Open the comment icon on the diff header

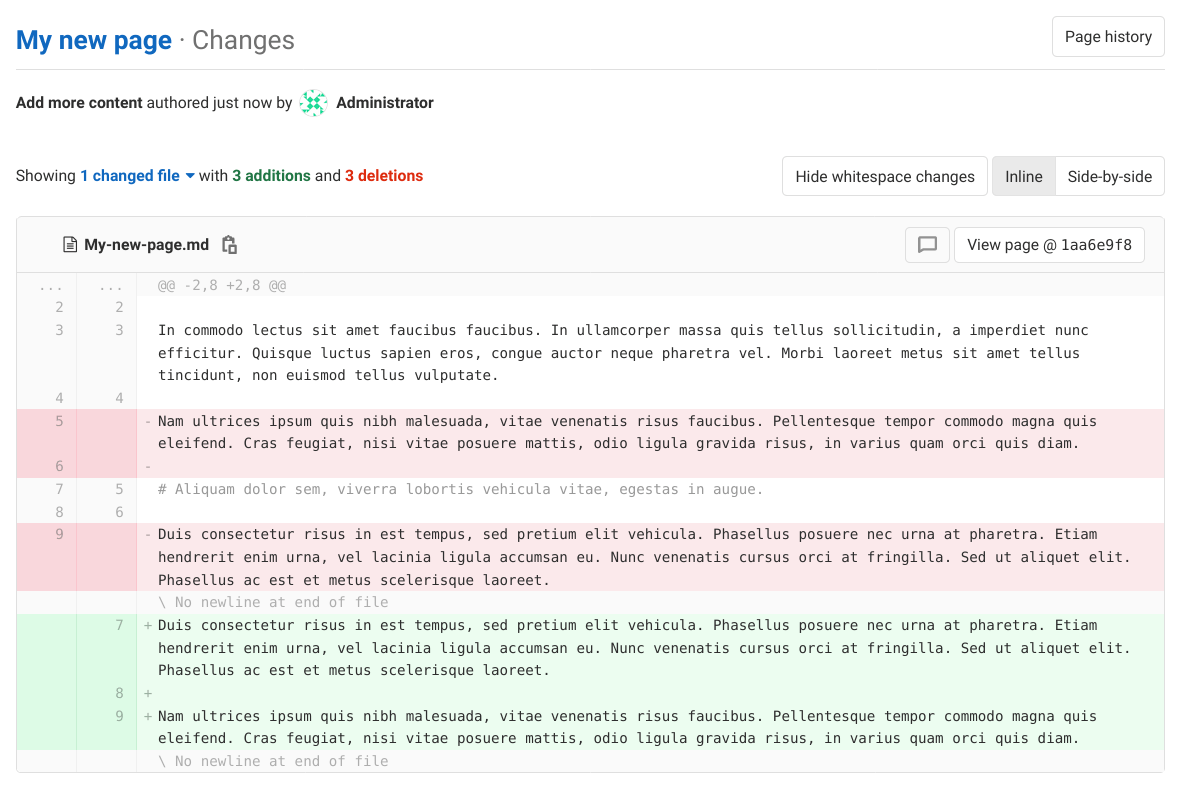click(927, 244)
